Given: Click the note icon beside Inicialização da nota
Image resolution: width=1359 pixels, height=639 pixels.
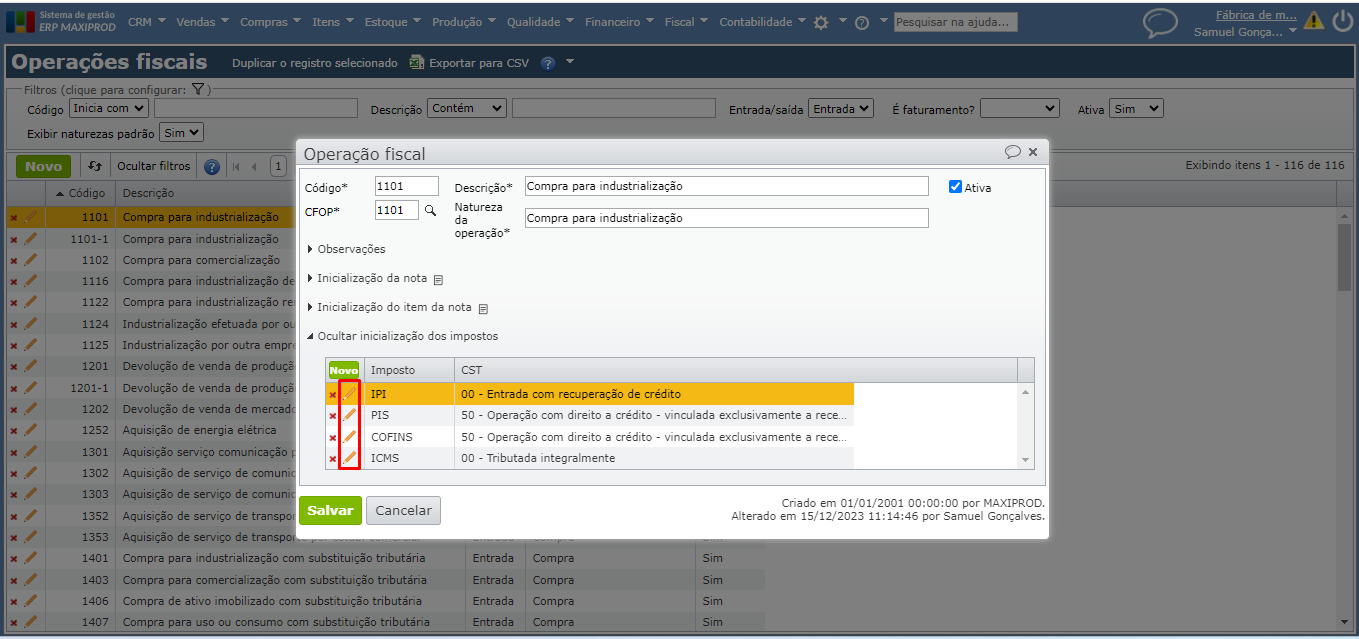Looking at the screenshot, I should [x=438, y=279].
